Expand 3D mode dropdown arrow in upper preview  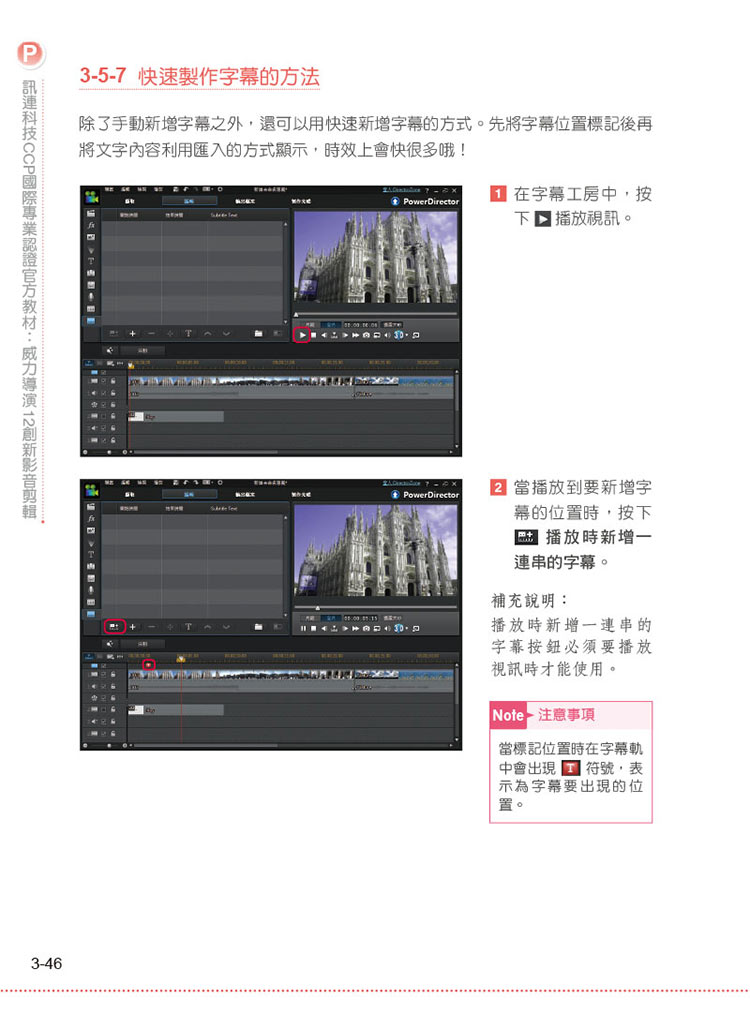(x=405, y=334)
